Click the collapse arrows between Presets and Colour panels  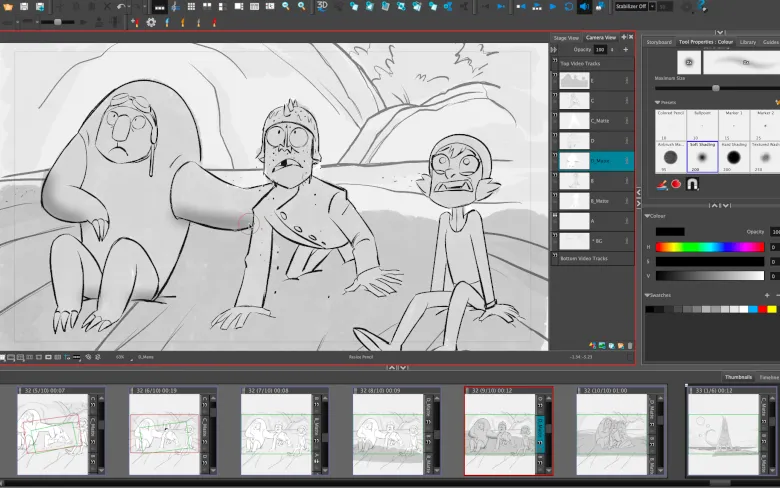tap(720, 205)
